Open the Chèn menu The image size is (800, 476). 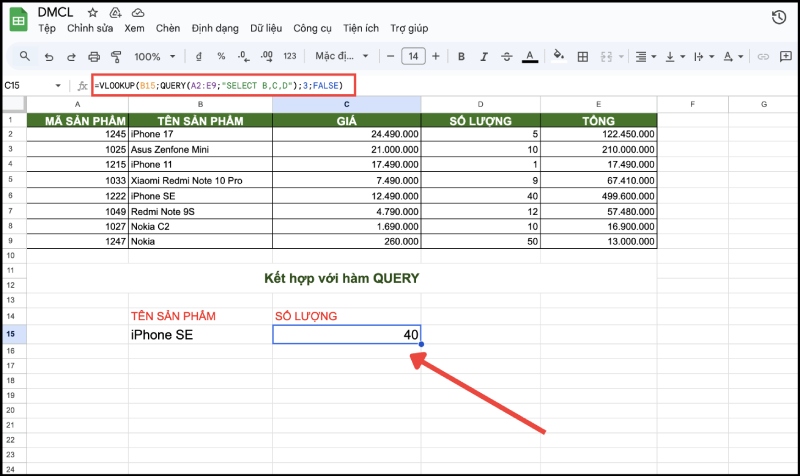click(168, 29)
